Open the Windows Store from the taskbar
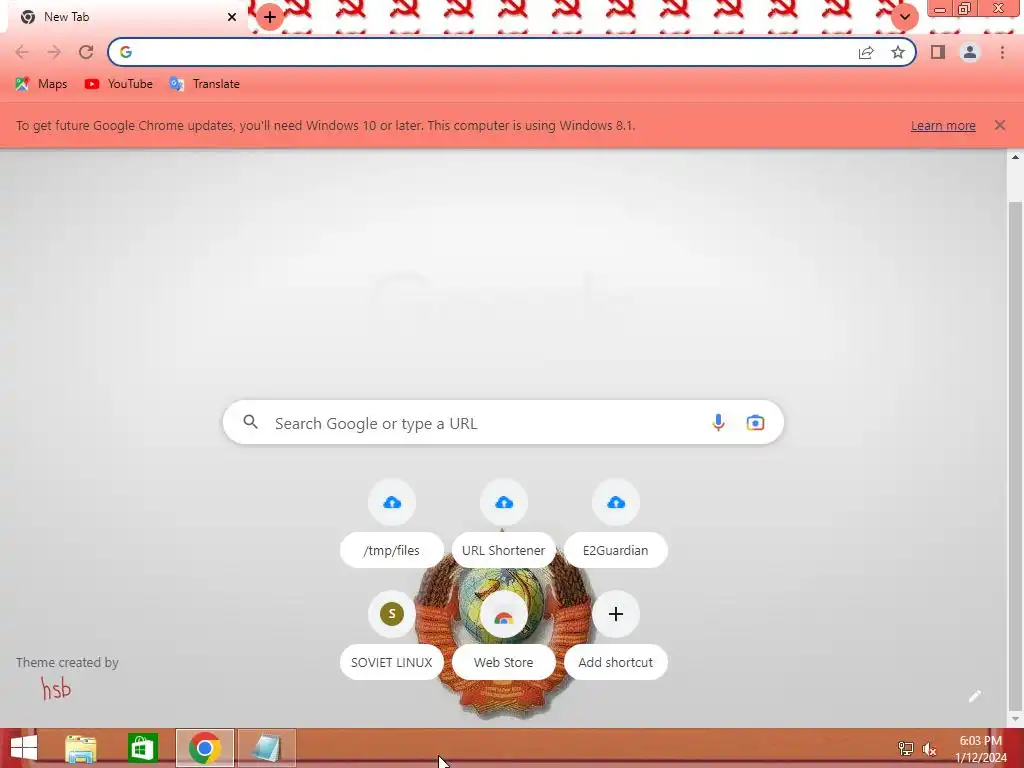The height and width of the screenshot is (768, 1024). pos(142,748)
